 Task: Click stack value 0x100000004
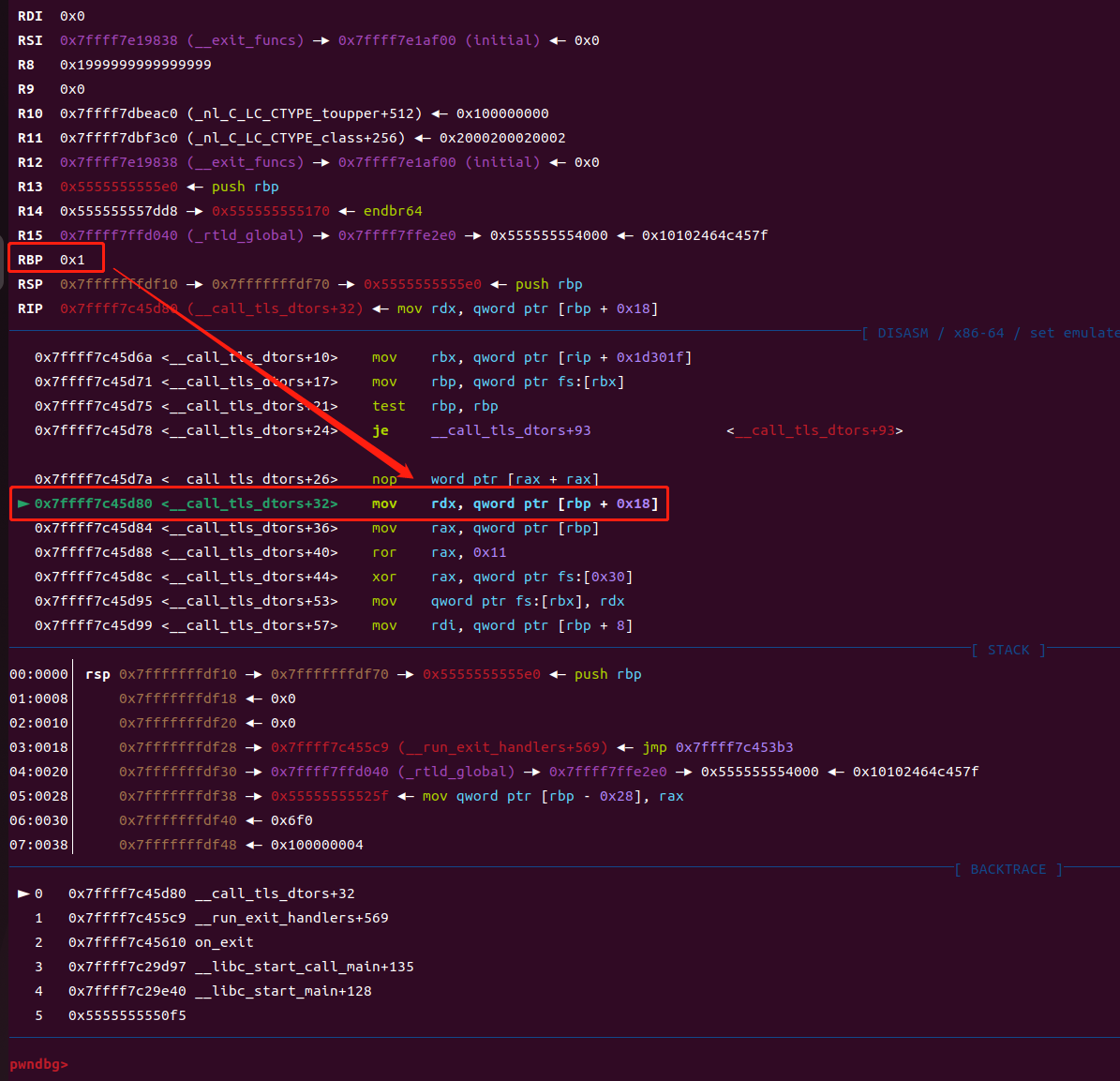pyautogui.click(x=317, y=845)
